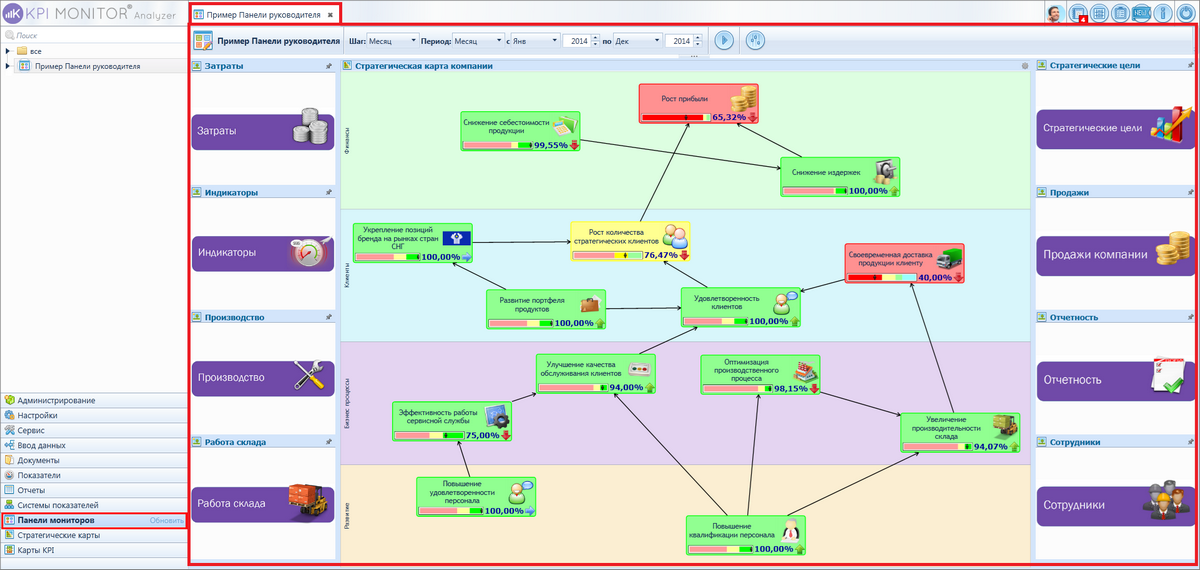Open Показатели section in sidebar

coord(94,475)
